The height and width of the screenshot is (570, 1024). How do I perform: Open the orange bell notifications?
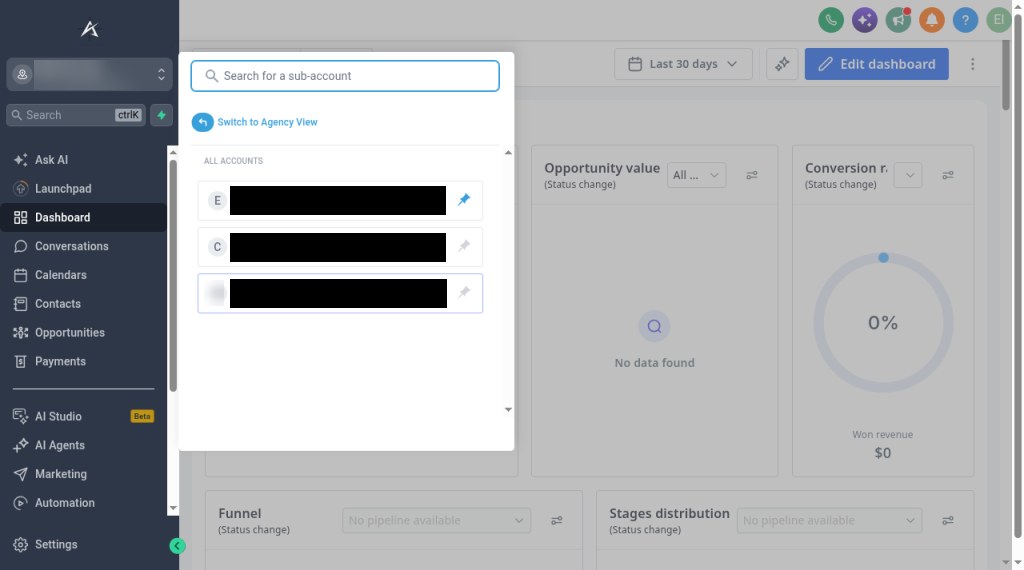932,20
